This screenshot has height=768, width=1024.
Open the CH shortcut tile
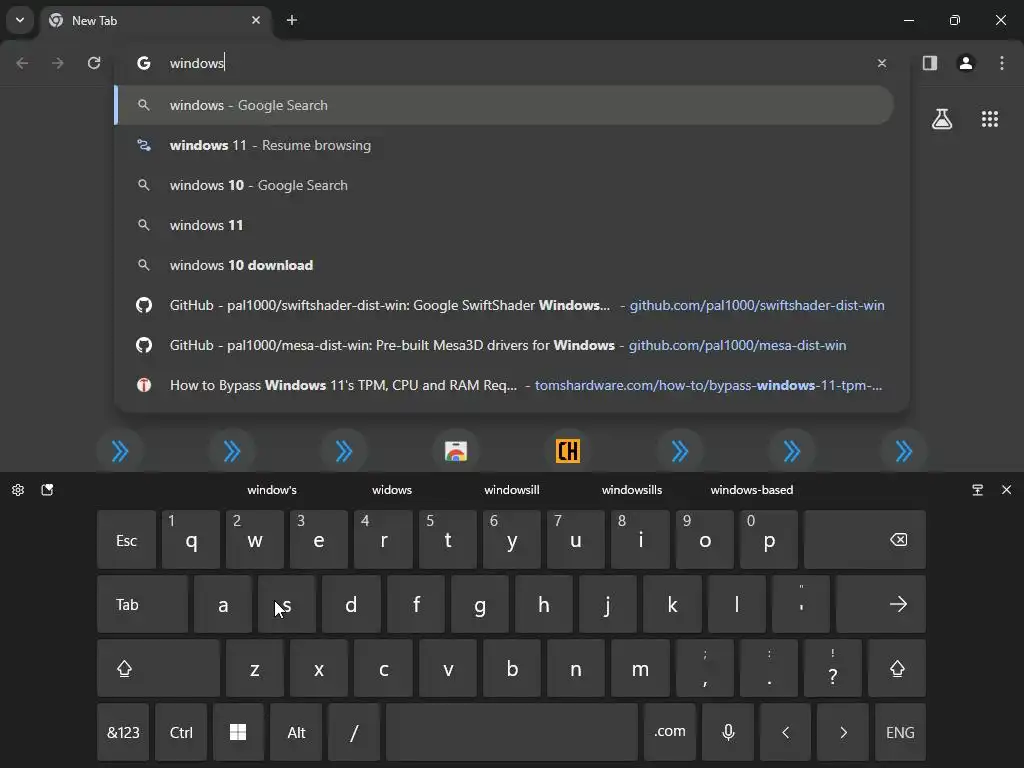tap(568, 451)
